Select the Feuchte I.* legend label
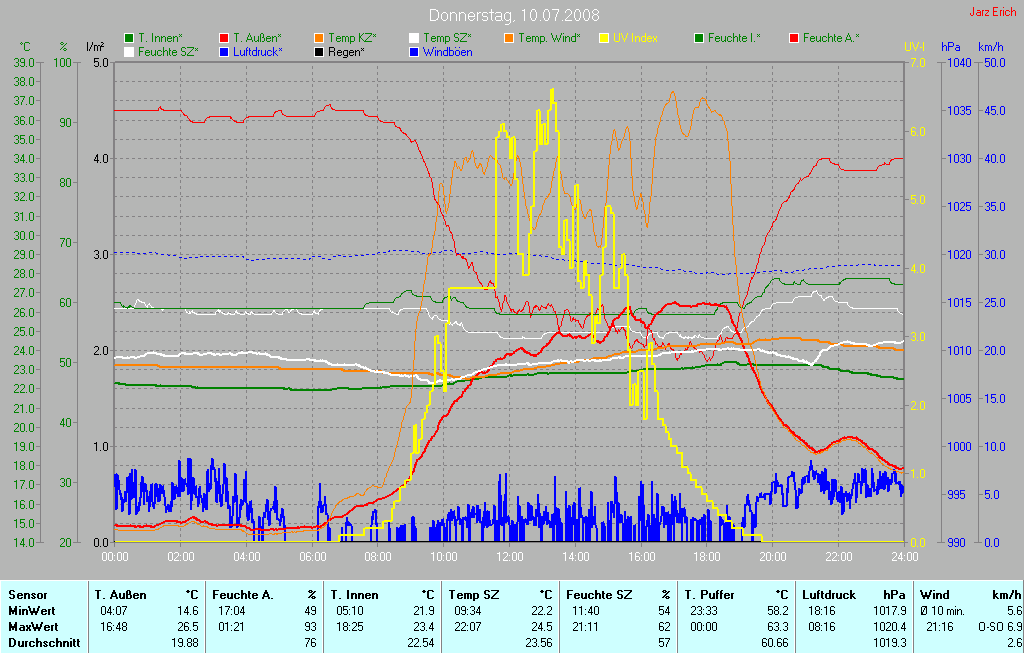This screenshot has height=653, width=1024. [x=734, y=39]
